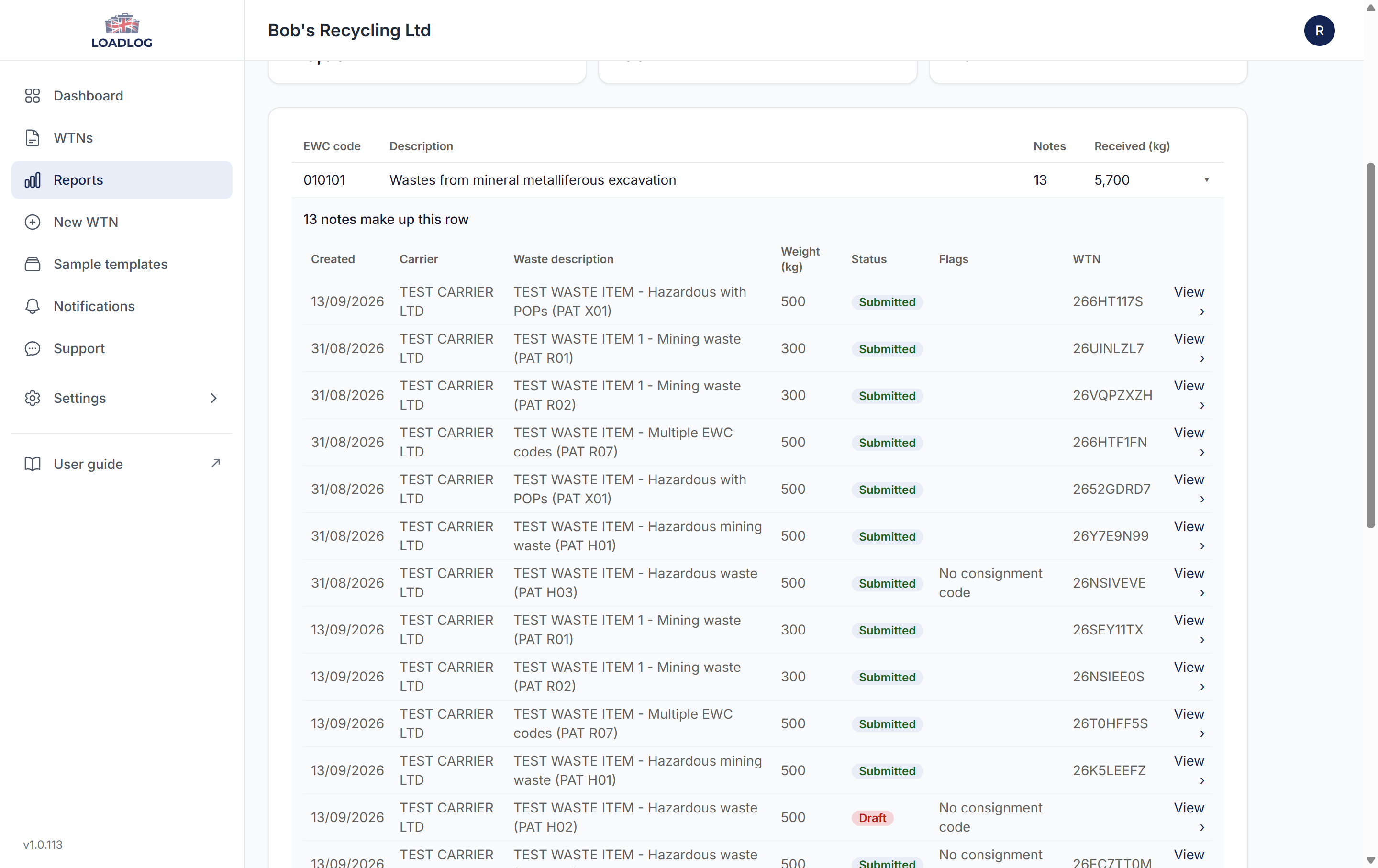
Task: Click the EWC code column header
Action: click(332, 146)
